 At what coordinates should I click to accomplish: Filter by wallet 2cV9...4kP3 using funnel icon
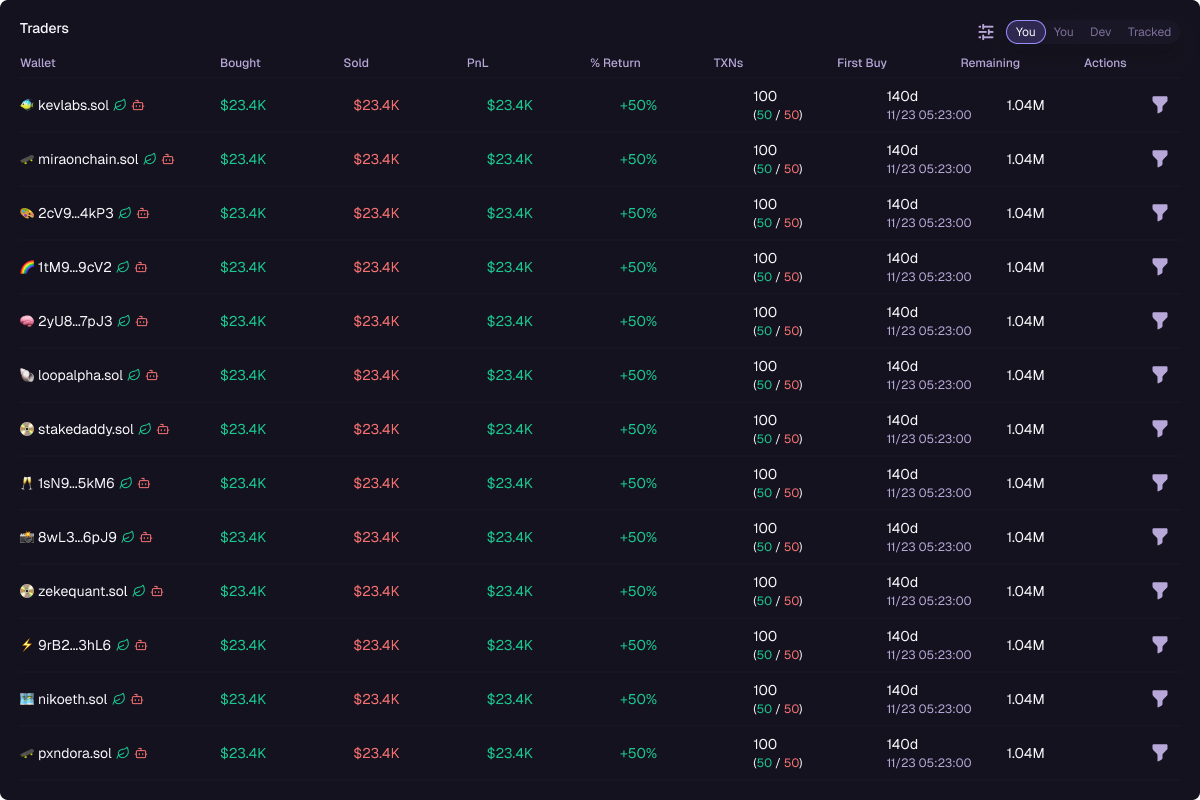point(1160,213)
